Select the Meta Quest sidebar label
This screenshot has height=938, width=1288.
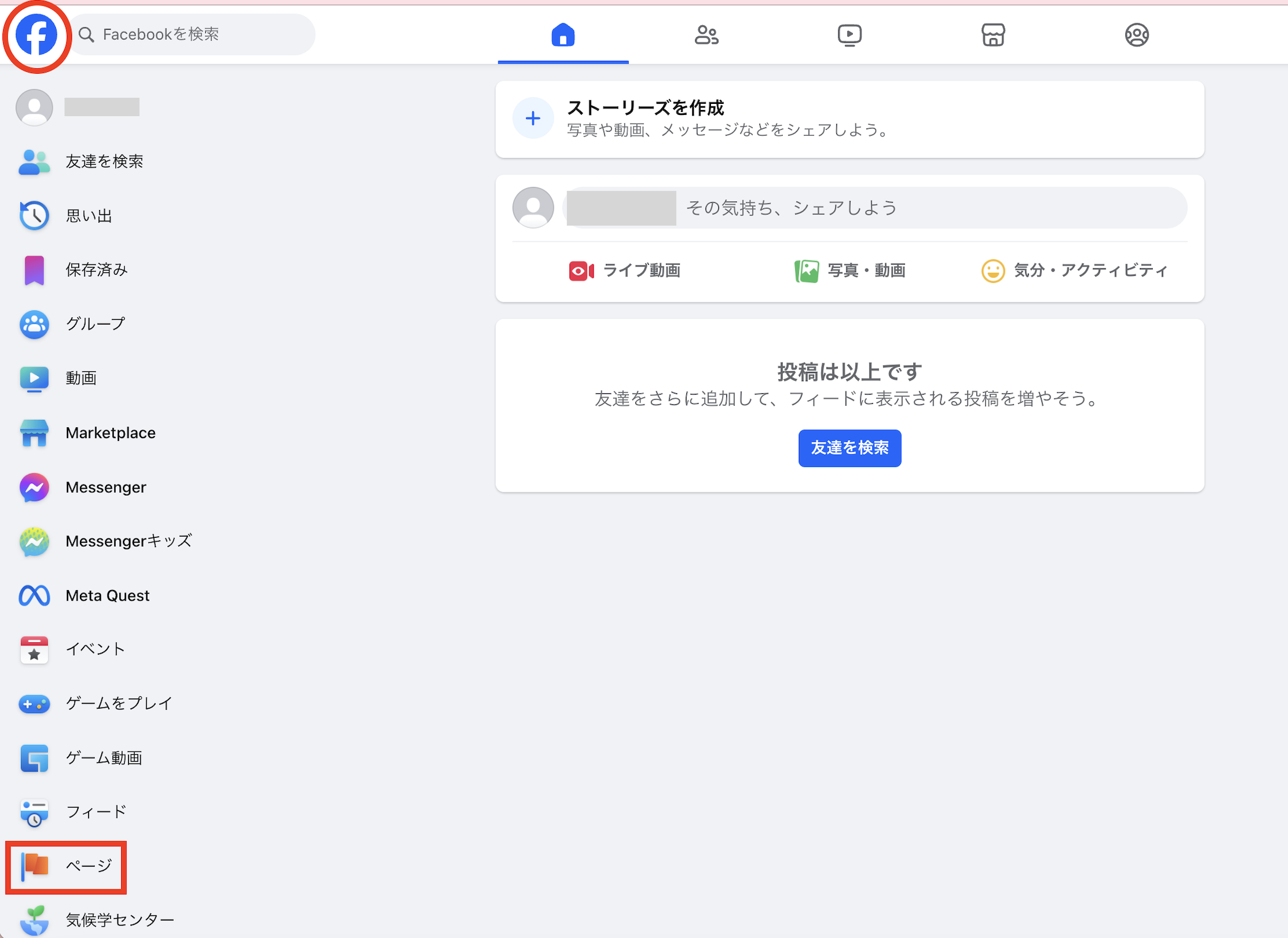[x=108, y=596]
